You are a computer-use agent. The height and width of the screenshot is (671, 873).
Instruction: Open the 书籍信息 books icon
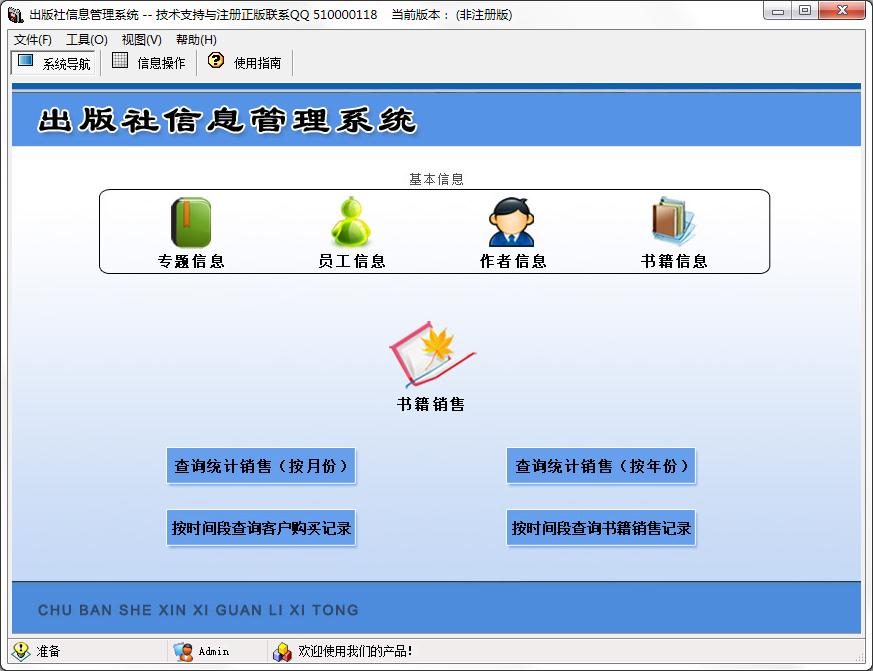tap(673, 222)
